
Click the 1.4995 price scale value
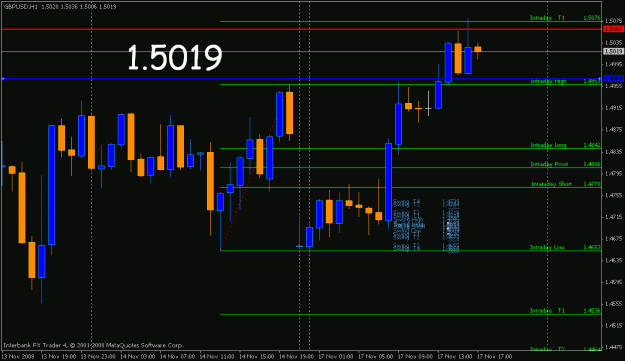[x=614, y=64]
